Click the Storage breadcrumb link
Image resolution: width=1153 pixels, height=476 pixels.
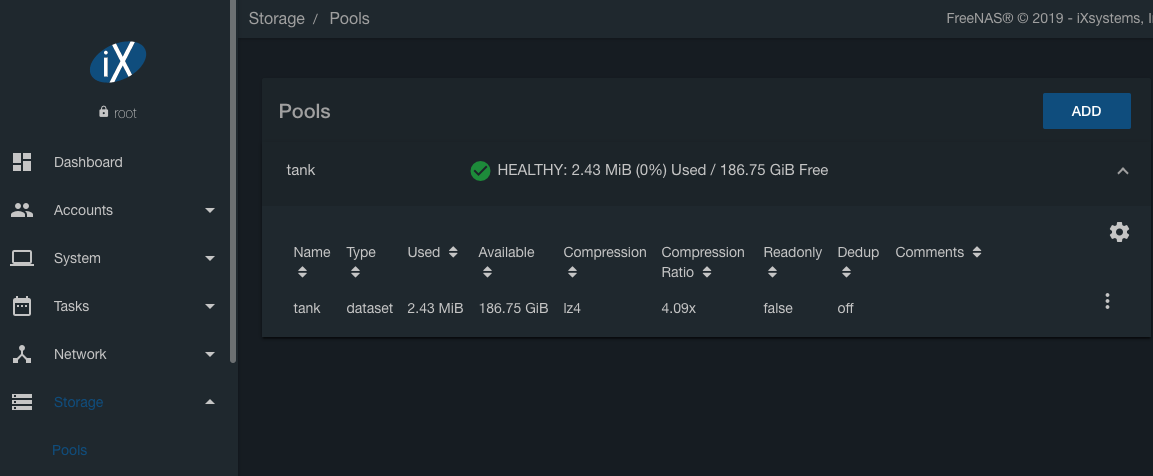(276, 19)
